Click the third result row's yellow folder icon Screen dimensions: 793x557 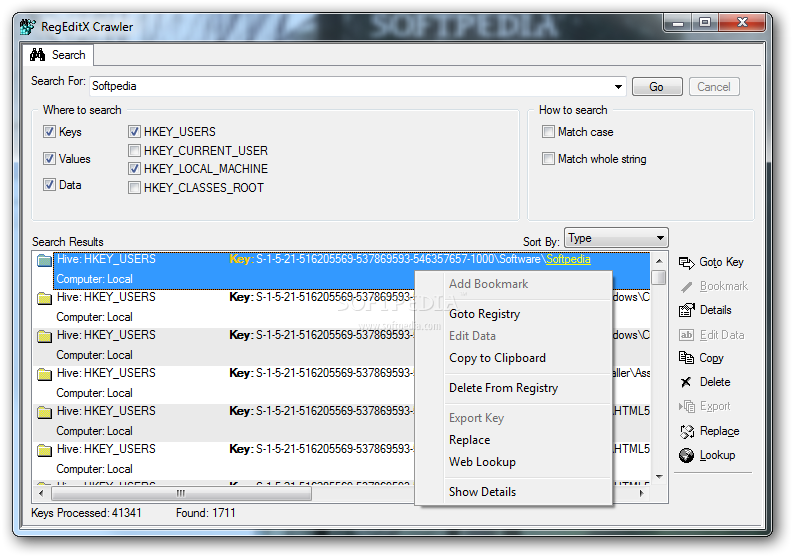pos(45,336)
